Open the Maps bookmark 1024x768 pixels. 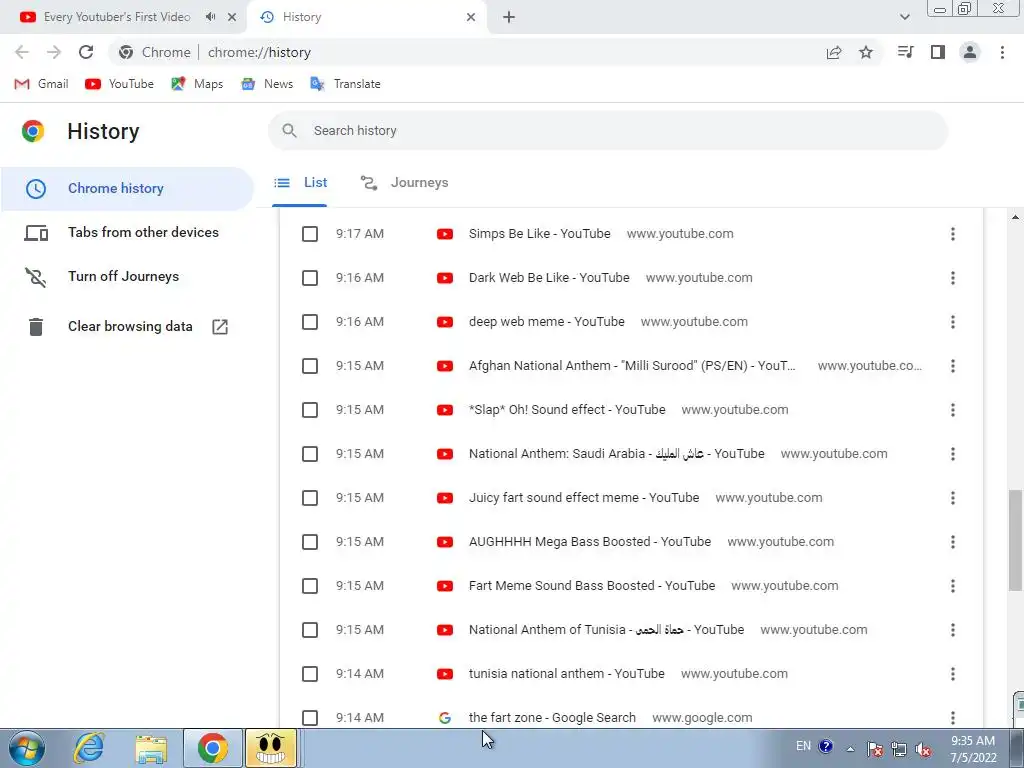tap(197, 84)
